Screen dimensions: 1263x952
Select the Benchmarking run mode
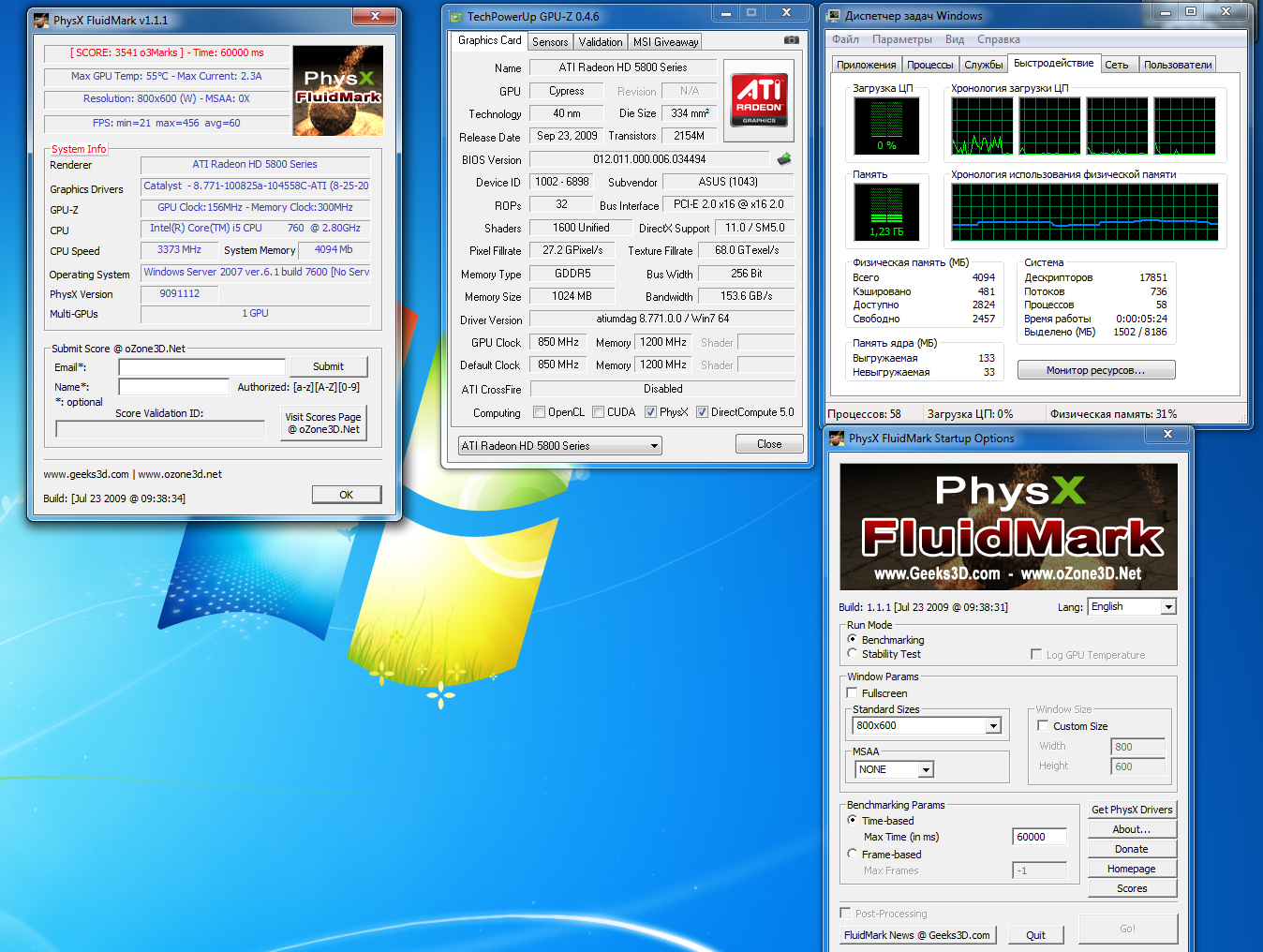point(853,639)
